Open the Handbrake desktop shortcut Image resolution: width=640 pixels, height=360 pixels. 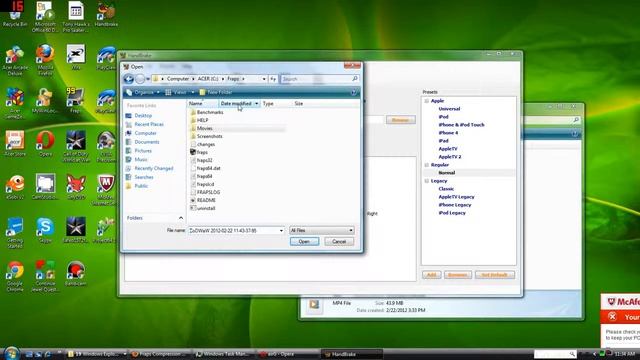pyautogui.click(x=106, y=16)
